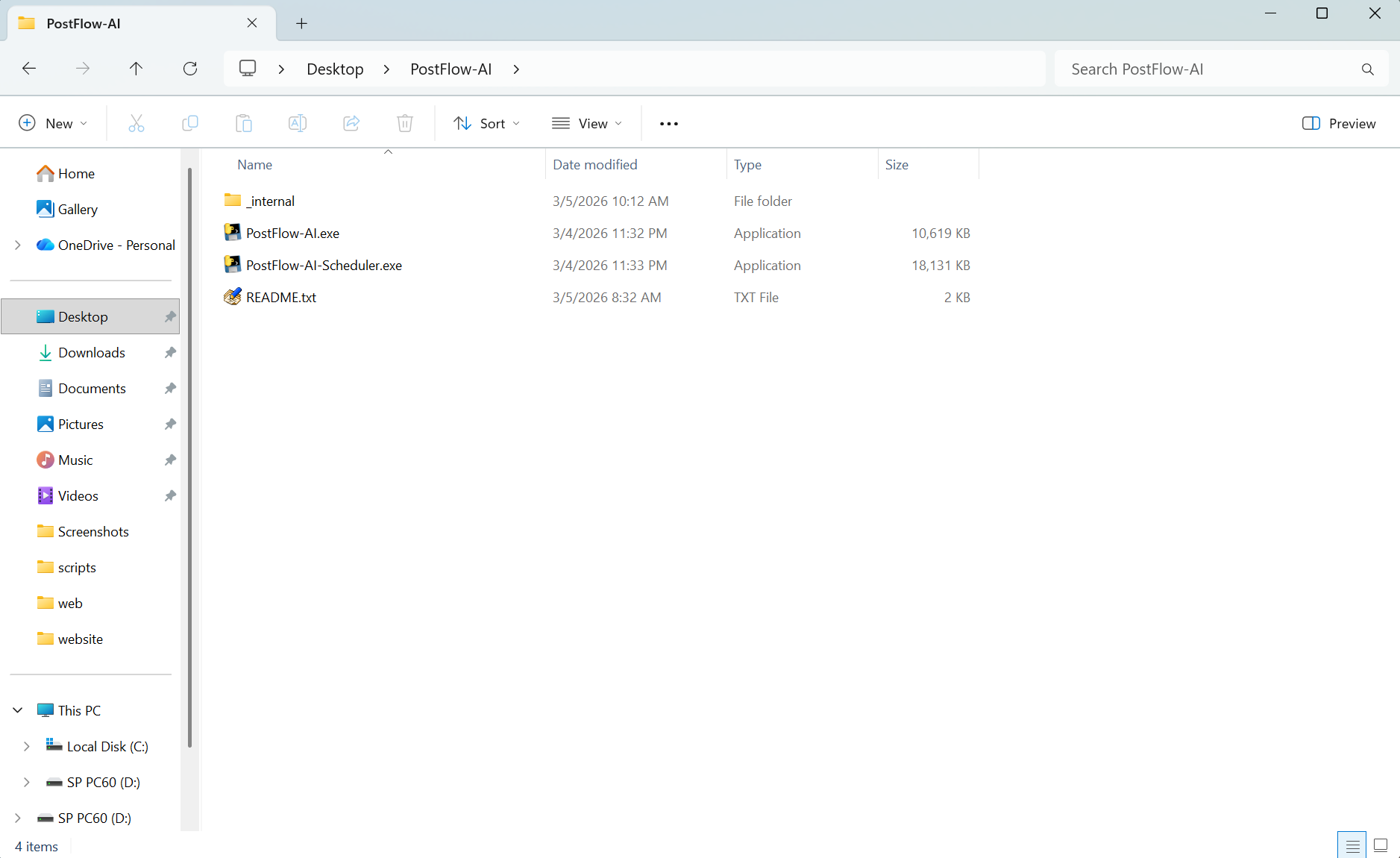Screen dimensions: 1400x858
Task: Open the Sort dropdown
Action: (486, 123)
